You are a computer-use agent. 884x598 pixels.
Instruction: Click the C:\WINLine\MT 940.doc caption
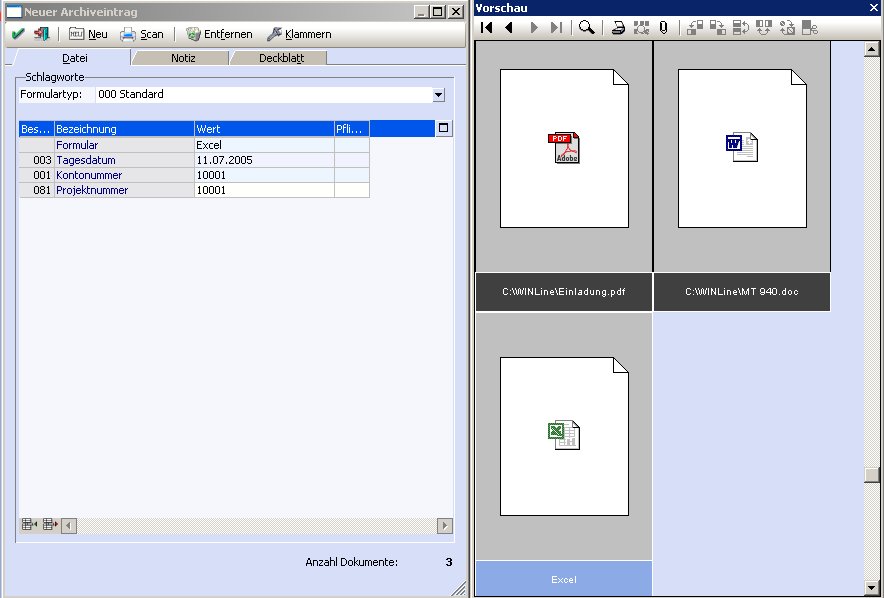[x=742, y=292]
